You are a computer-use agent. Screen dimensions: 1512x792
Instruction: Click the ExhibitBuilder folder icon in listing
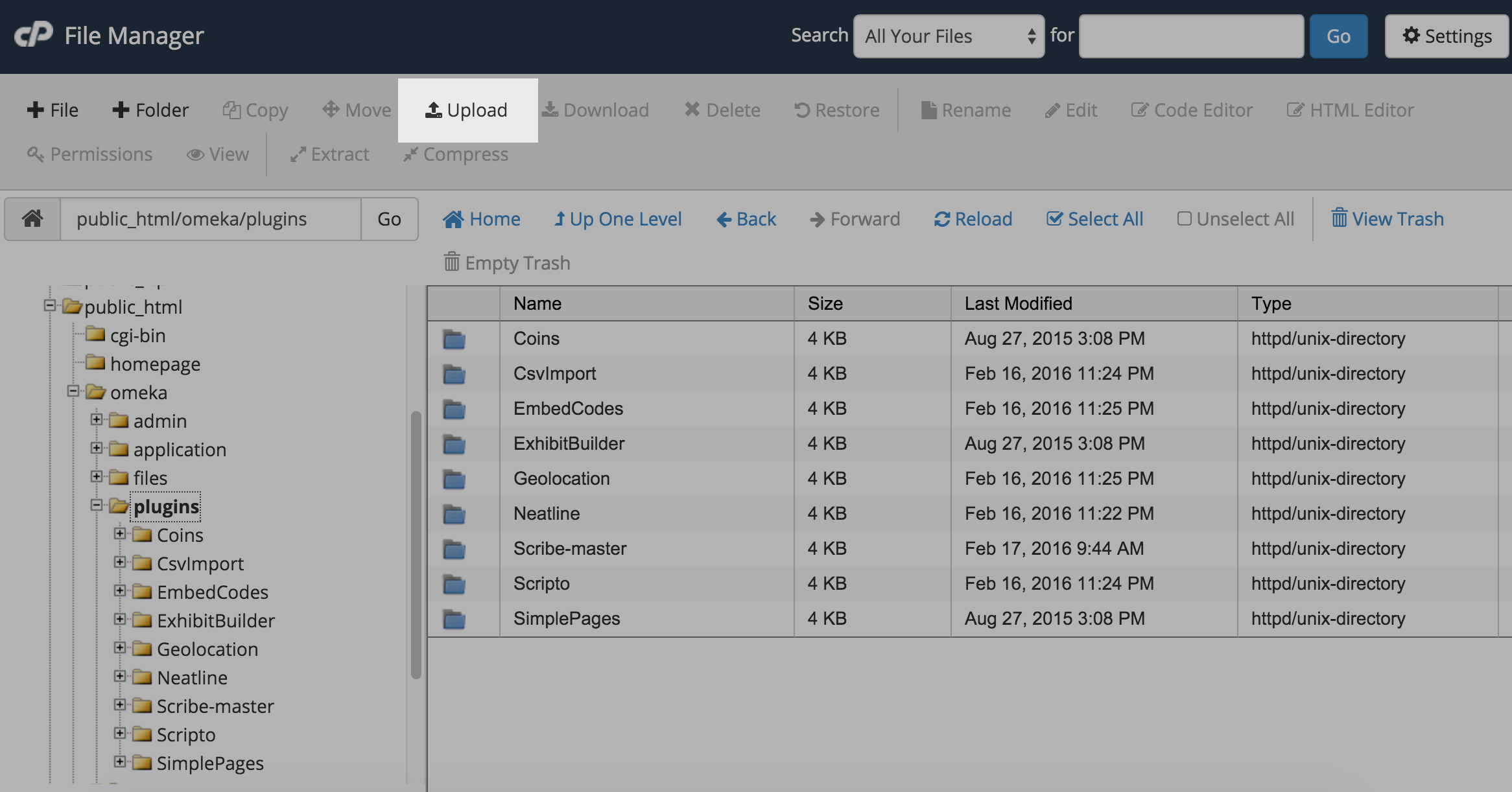(454, 444)
